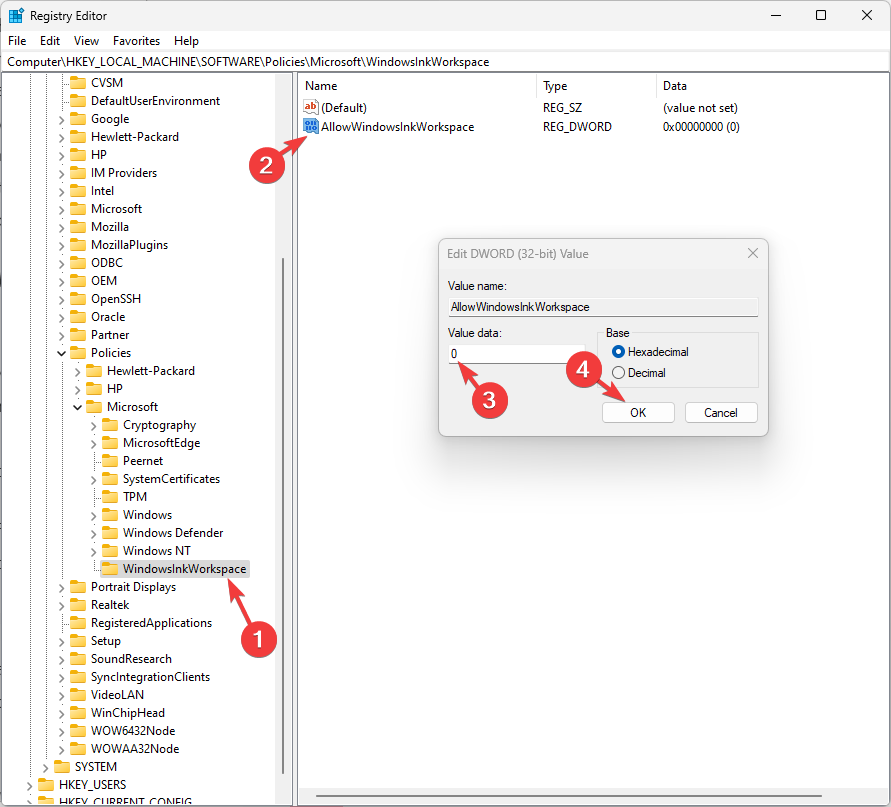The width and height of the screenshot is (891, 807).
Task: Open the View menu
Action: pyautogui.click(x=86, y=41)
